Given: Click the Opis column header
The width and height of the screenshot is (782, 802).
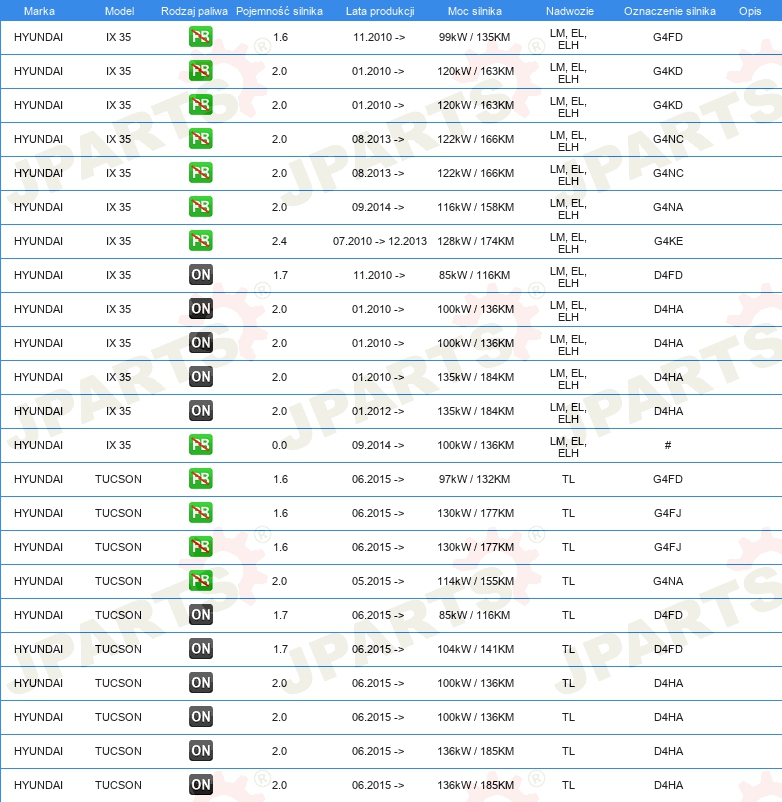Looking at the screenshot, I should point(750,11).
